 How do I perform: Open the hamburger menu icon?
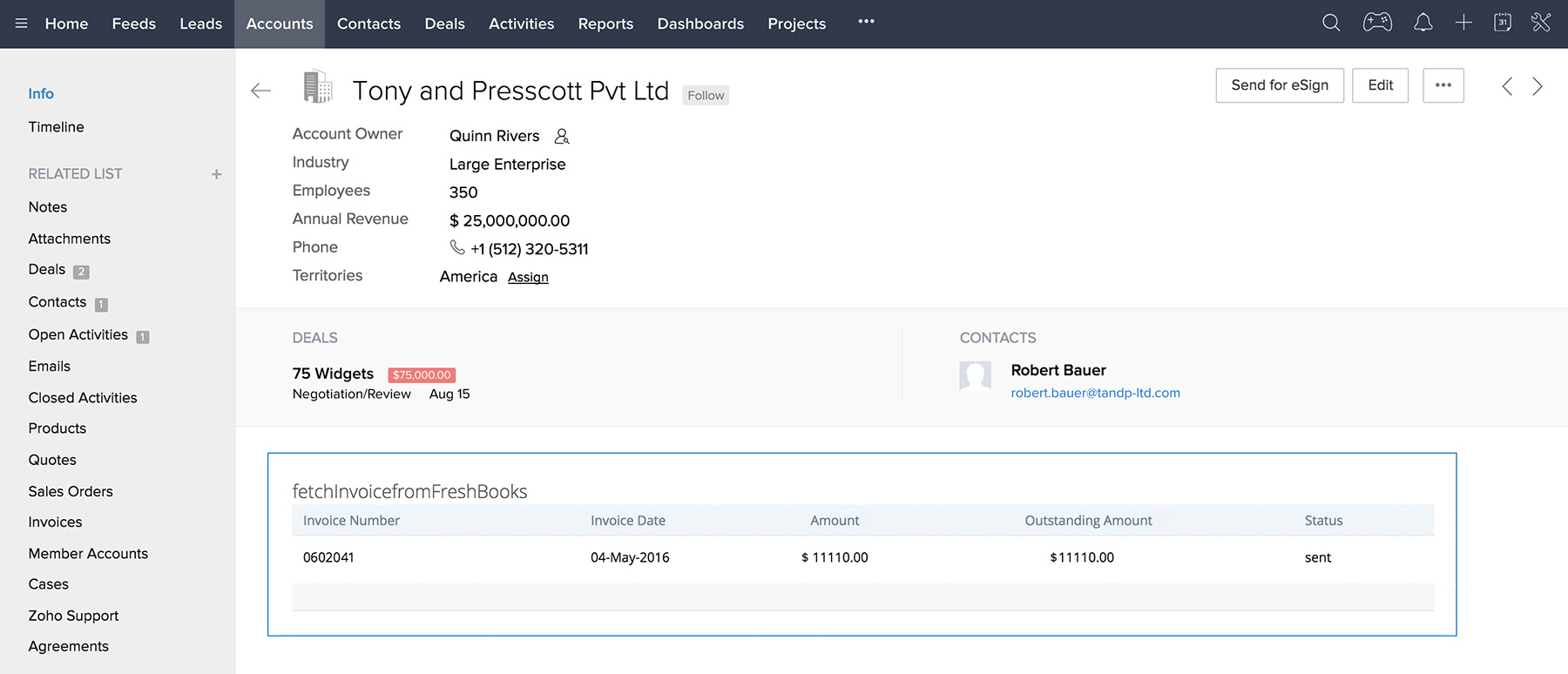tap(21, 24)
